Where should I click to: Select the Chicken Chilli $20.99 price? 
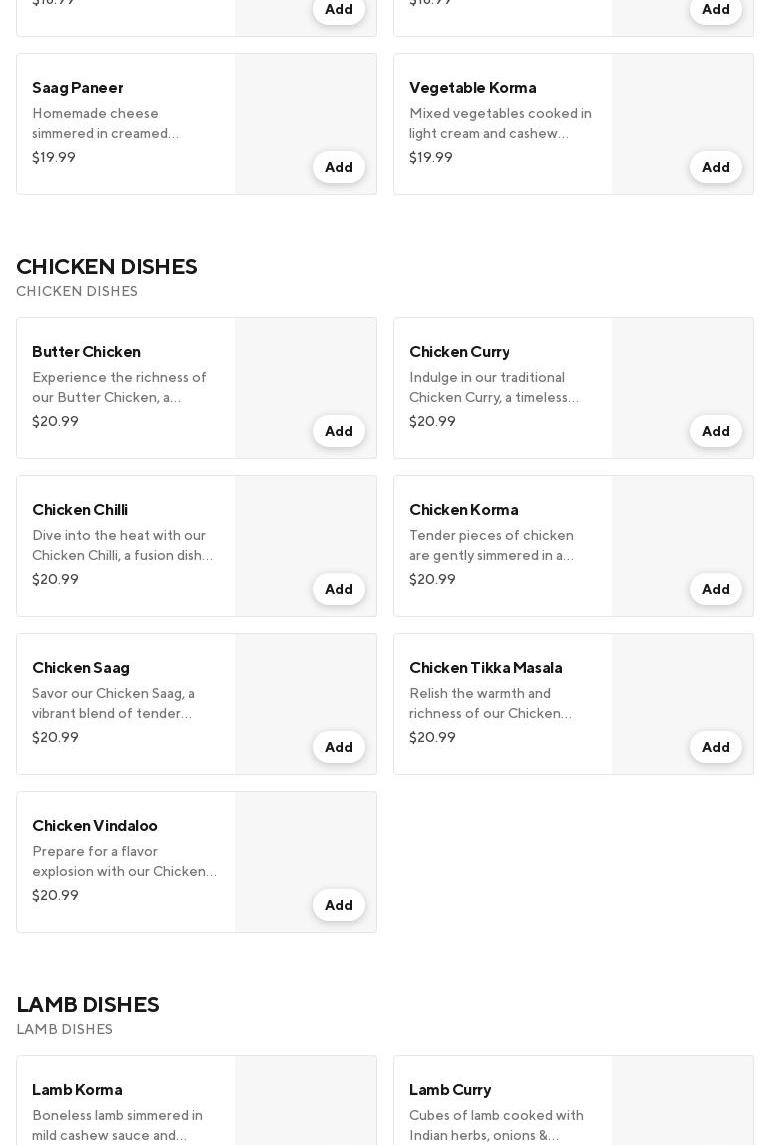(x=55, y=579)
